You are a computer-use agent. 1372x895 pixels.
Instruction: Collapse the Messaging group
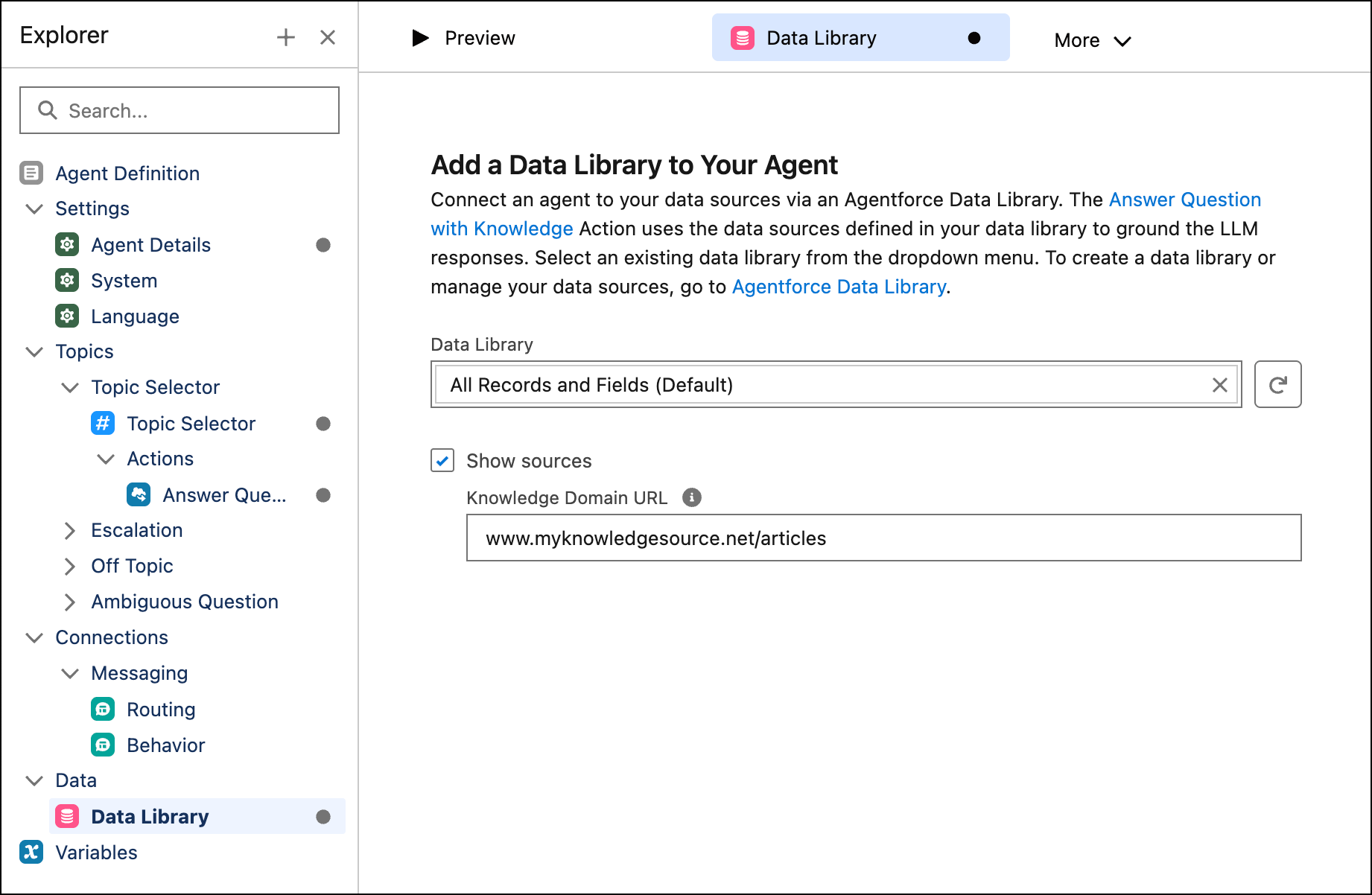click(70, 673)
